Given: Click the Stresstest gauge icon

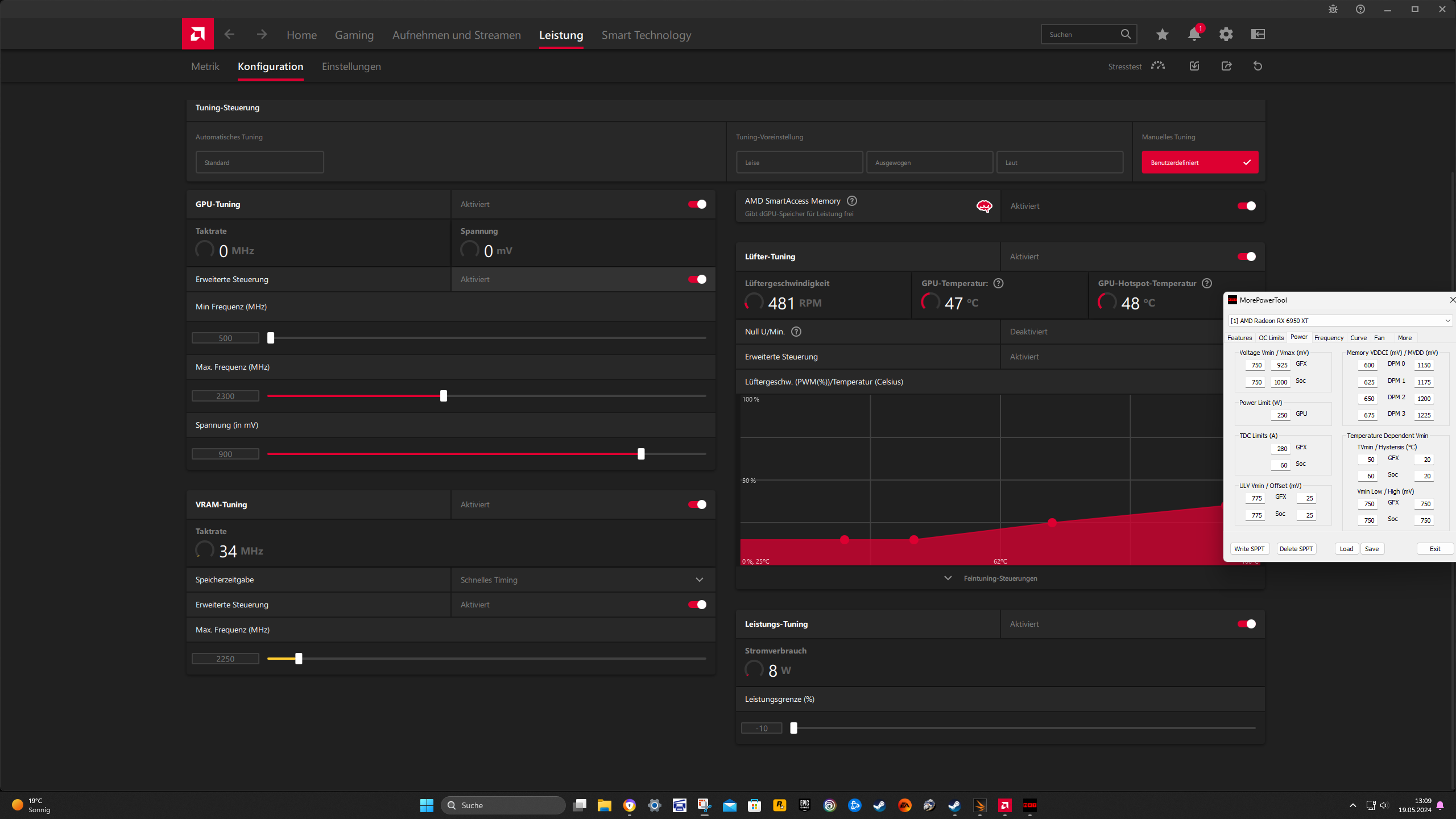Looking at the screenshot, I should coord(1157,66).
